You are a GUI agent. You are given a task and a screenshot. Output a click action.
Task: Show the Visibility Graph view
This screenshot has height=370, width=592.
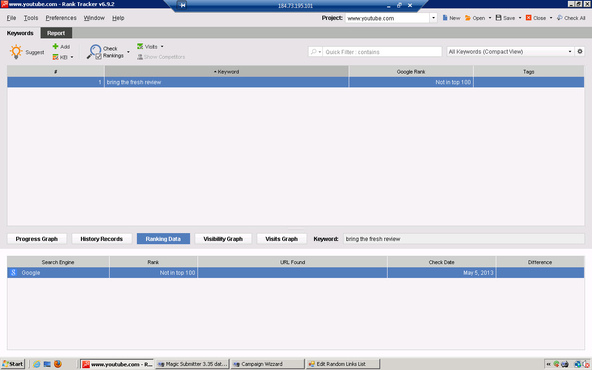pos(223,239)
